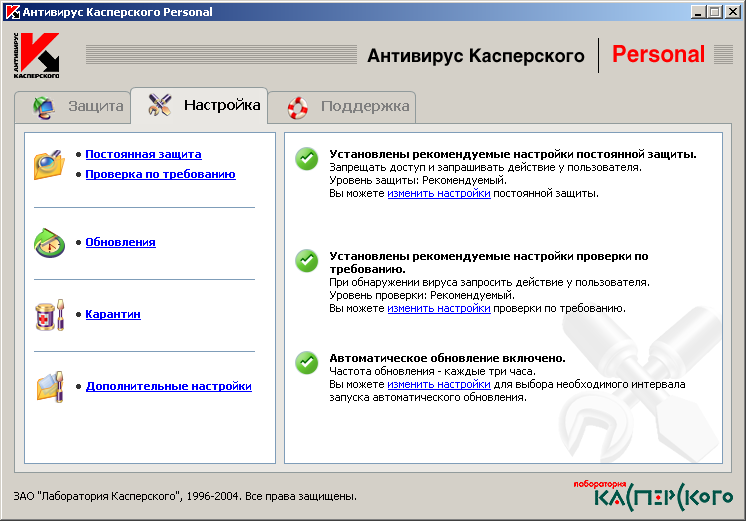Click the Антивирус Касперского header title
This screenshot has height=521, width=746.
[x=475, y=56]
